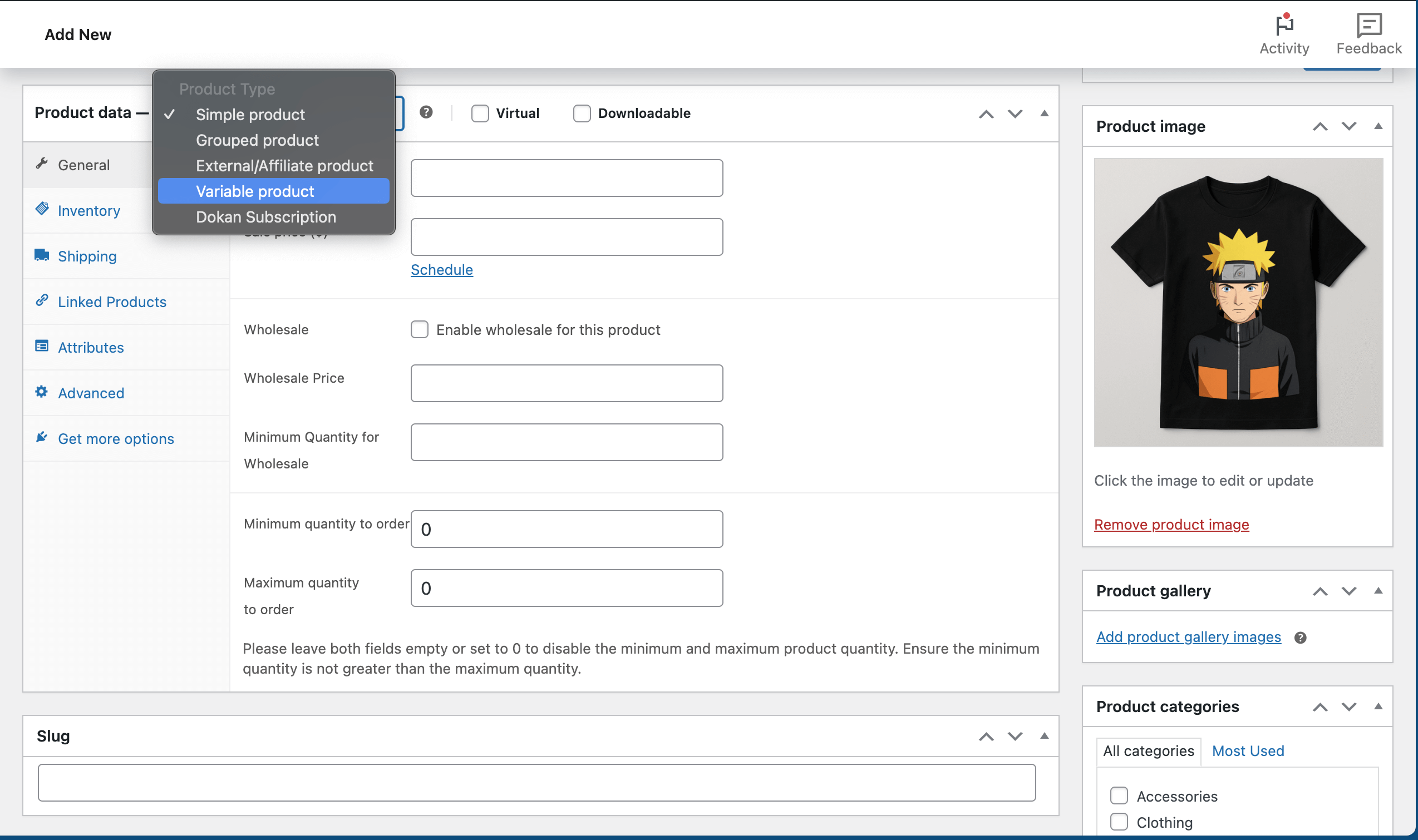
Task: Focus the sale price input field
Action: click(567, 236)
